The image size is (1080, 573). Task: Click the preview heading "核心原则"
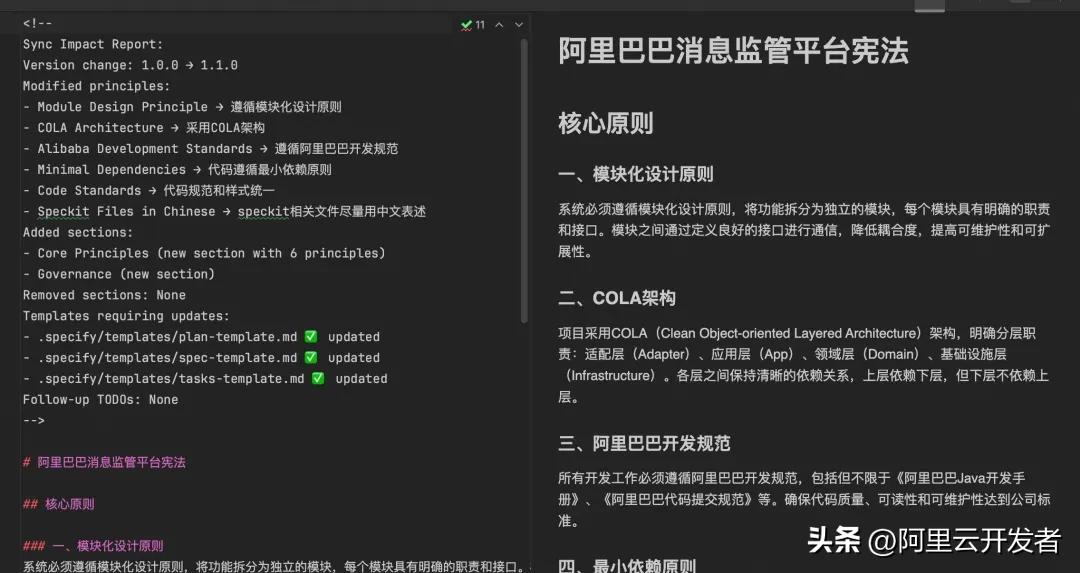tap(605, 124)
